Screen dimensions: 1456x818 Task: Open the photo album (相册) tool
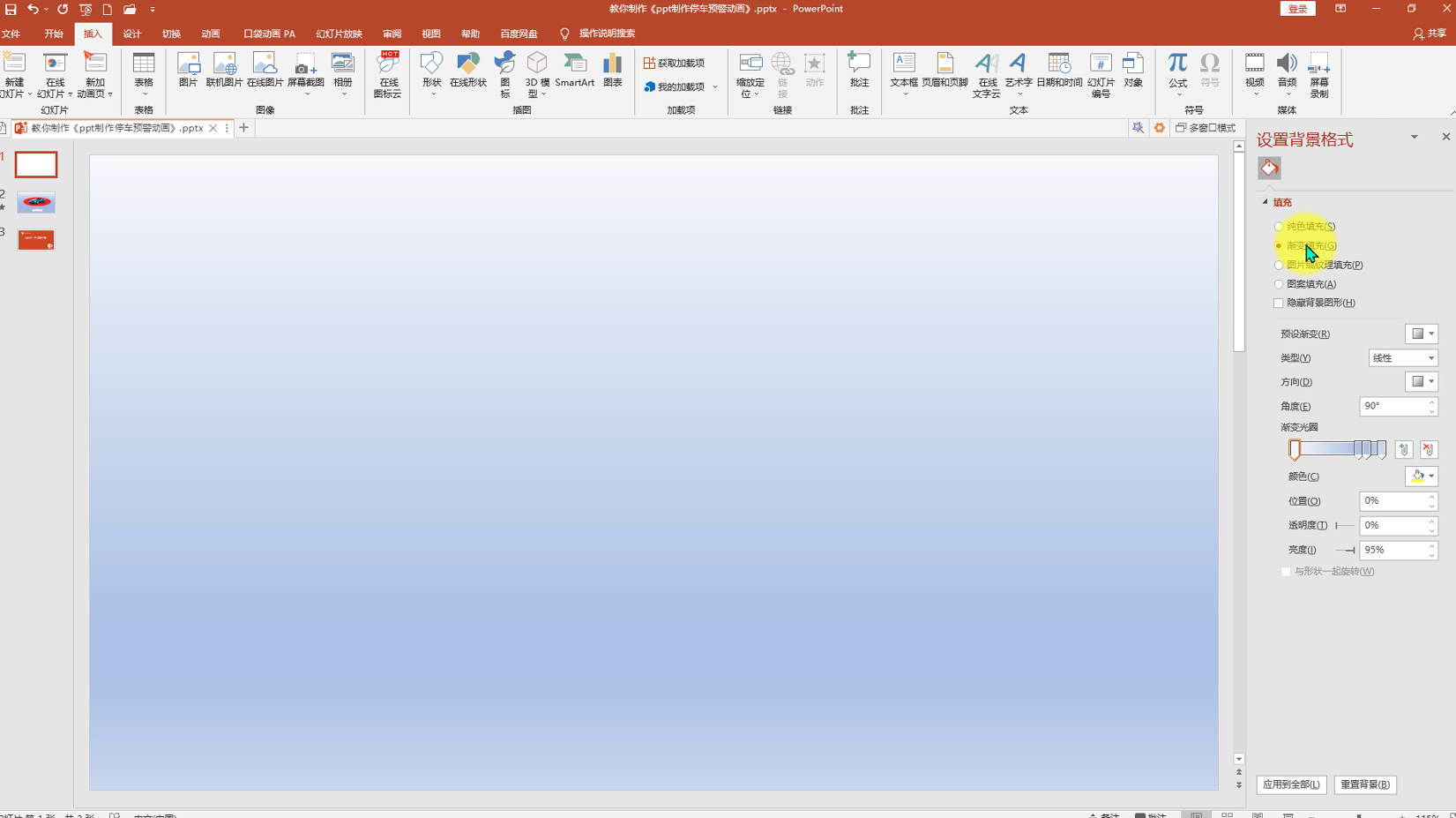click(342, 74)
